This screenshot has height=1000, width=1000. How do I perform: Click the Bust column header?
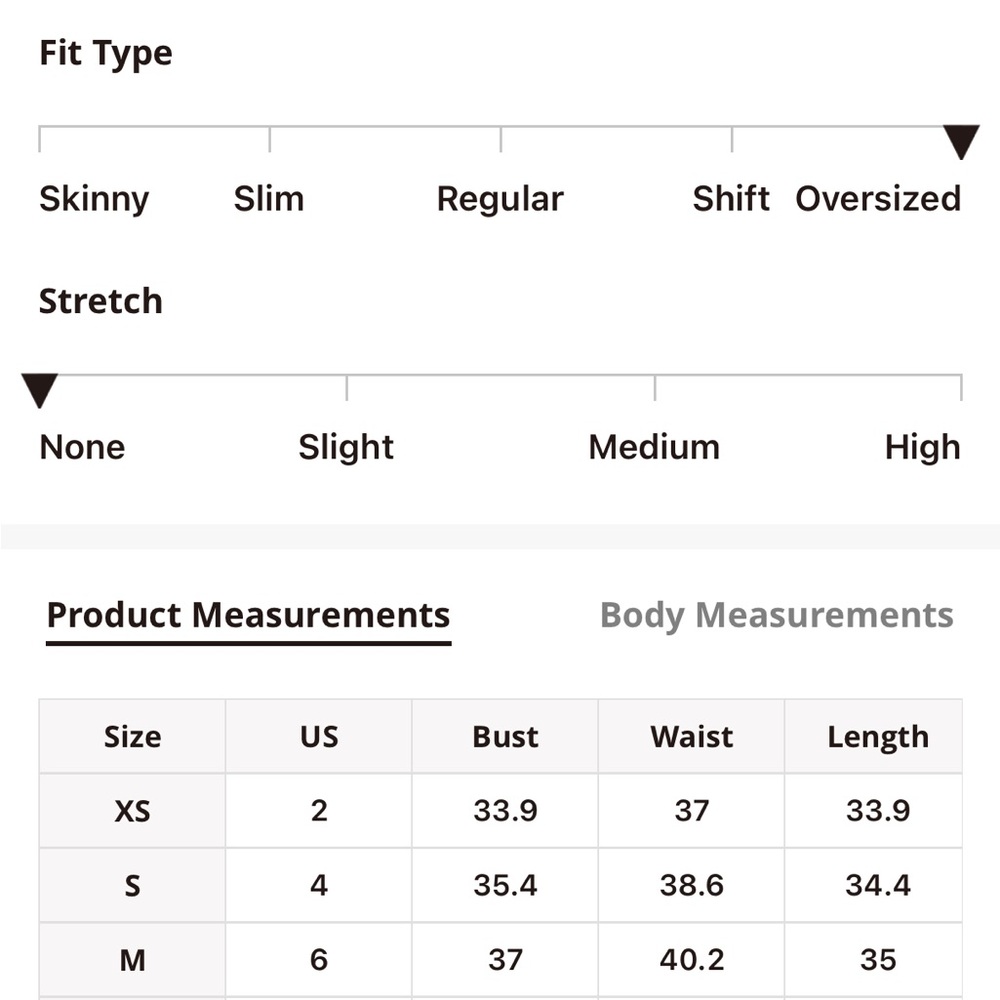(505, 737)
